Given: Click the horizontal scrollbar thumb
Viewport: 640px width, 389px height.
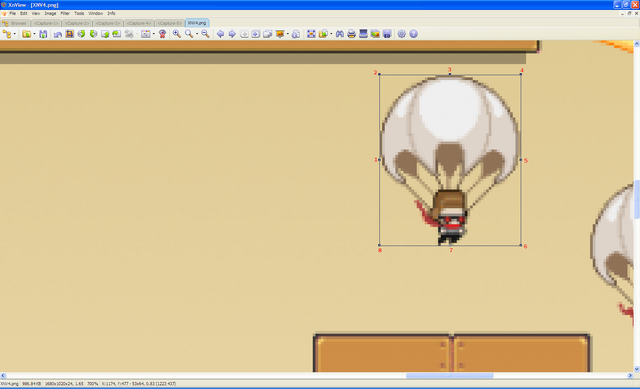Looking at the screenshot, I should point(449,376).
